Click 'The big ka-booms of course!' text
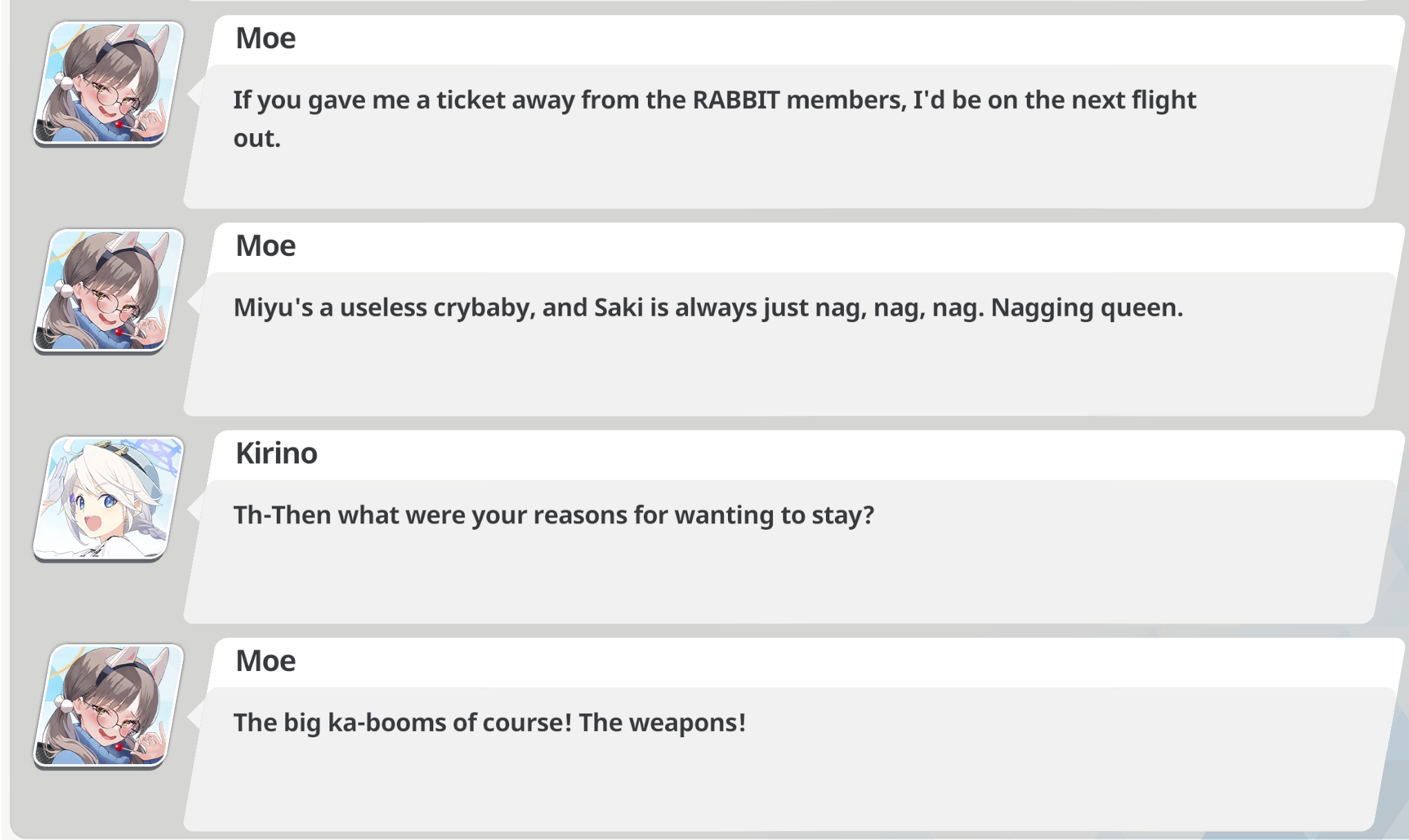This screenshot has width=1409, height=840. coord(402,723)
